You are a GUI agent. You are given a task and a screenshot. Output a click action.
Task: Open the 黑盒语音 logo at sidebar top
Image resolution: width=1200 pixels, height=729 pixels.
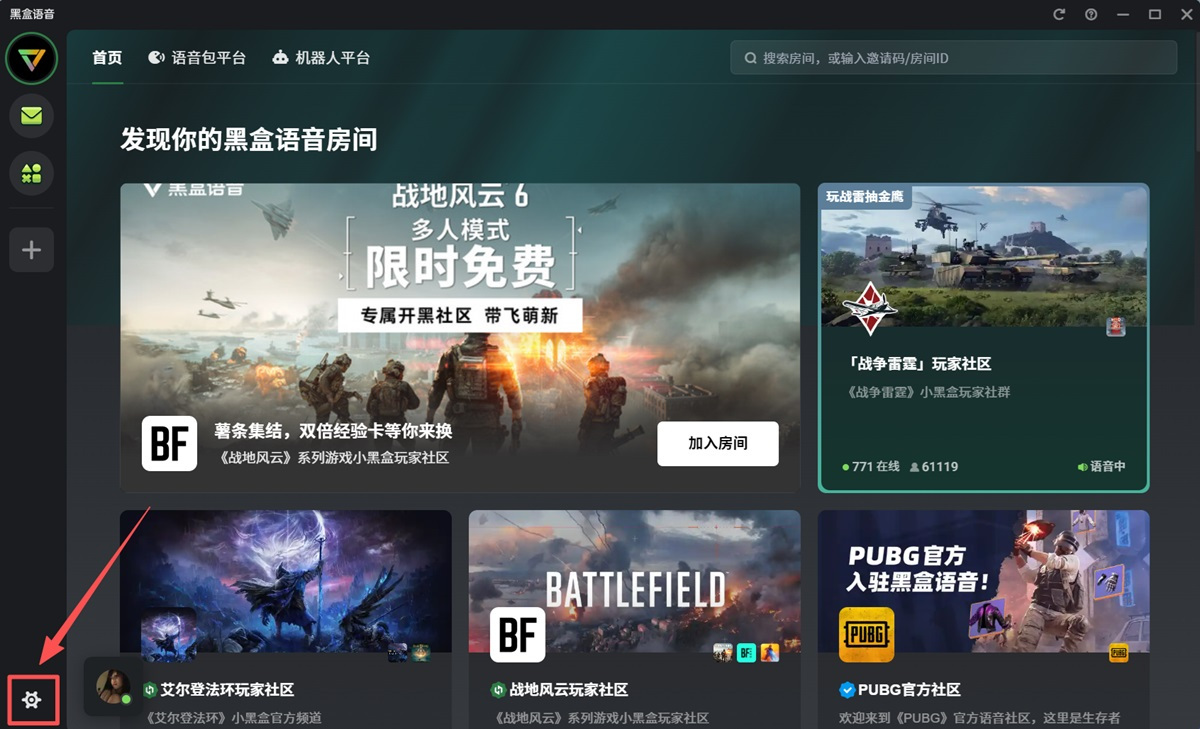tap(31, 58)
